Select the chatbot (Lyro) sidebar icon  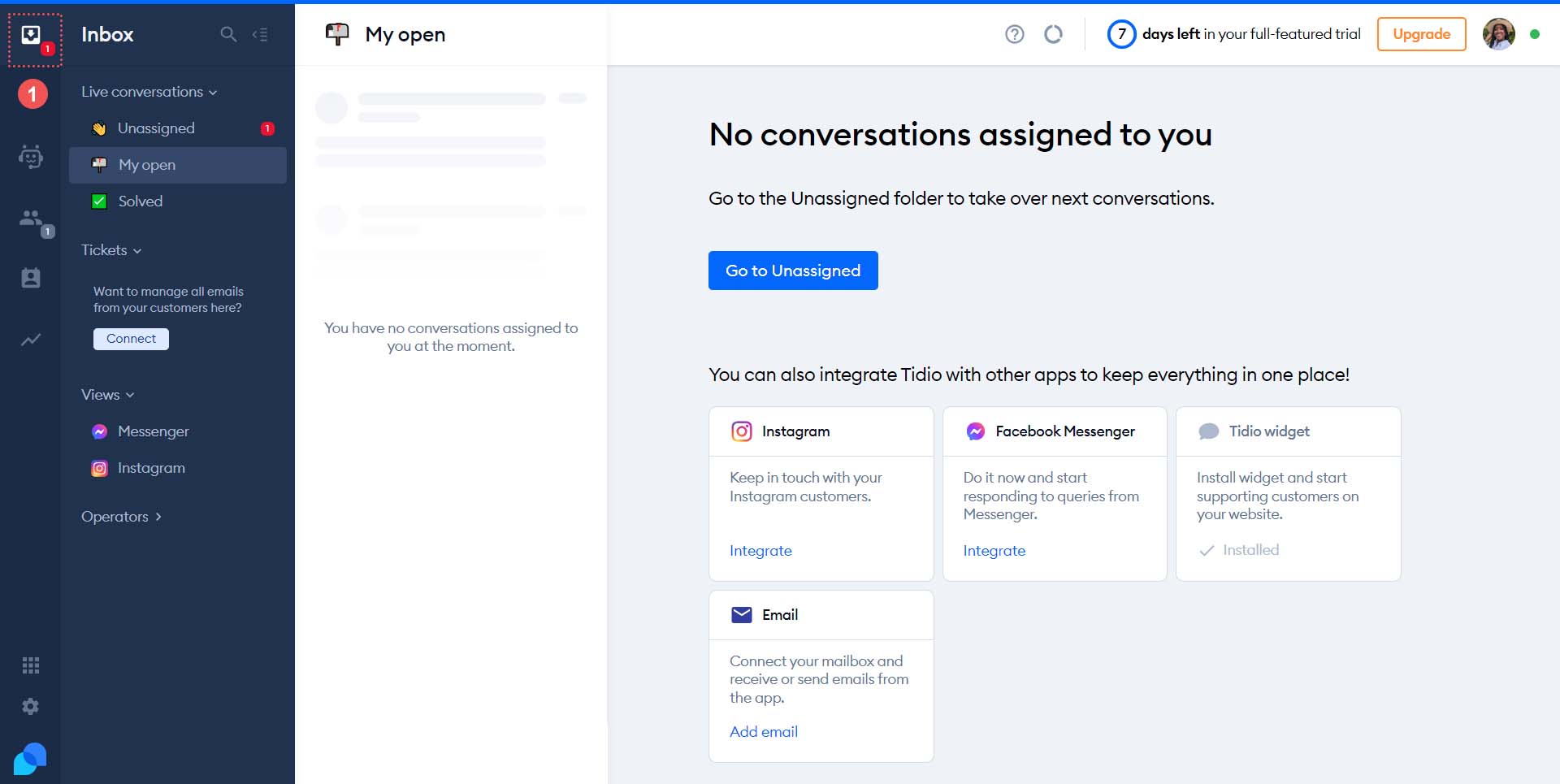point(31,156)
